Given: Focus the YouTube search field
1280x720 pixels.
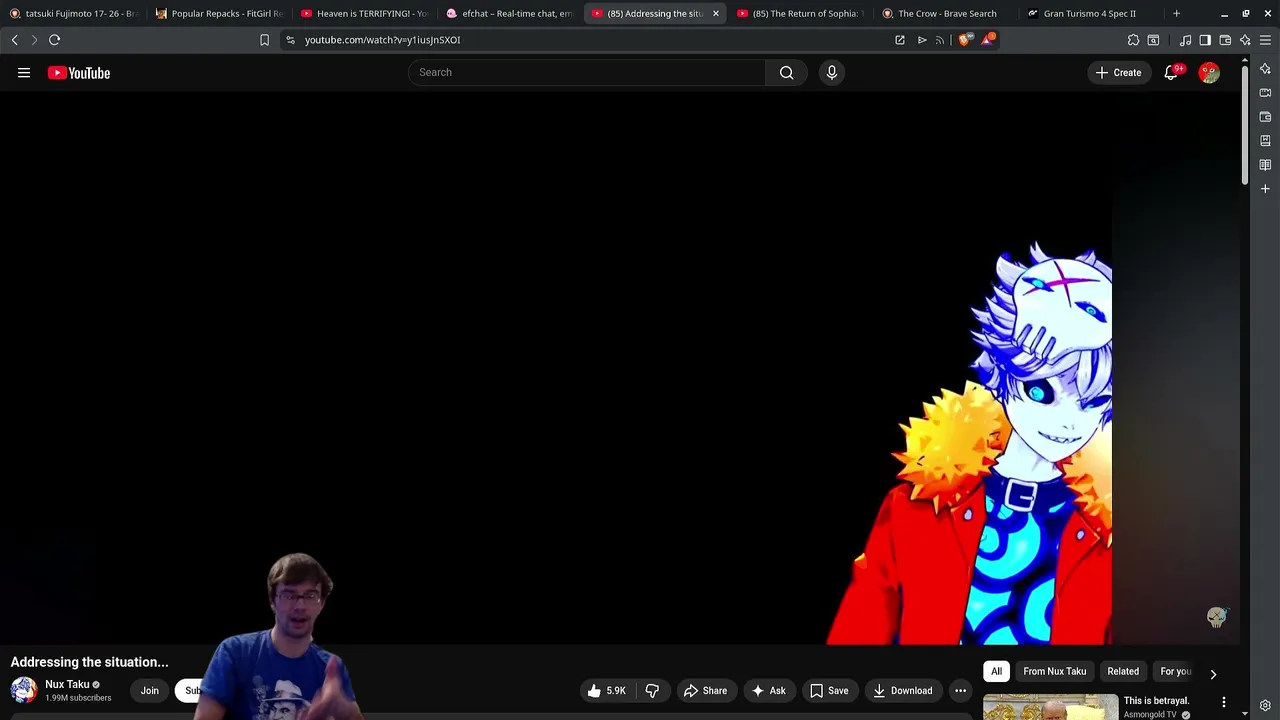Looking at the screenshot, I should 587,72.
